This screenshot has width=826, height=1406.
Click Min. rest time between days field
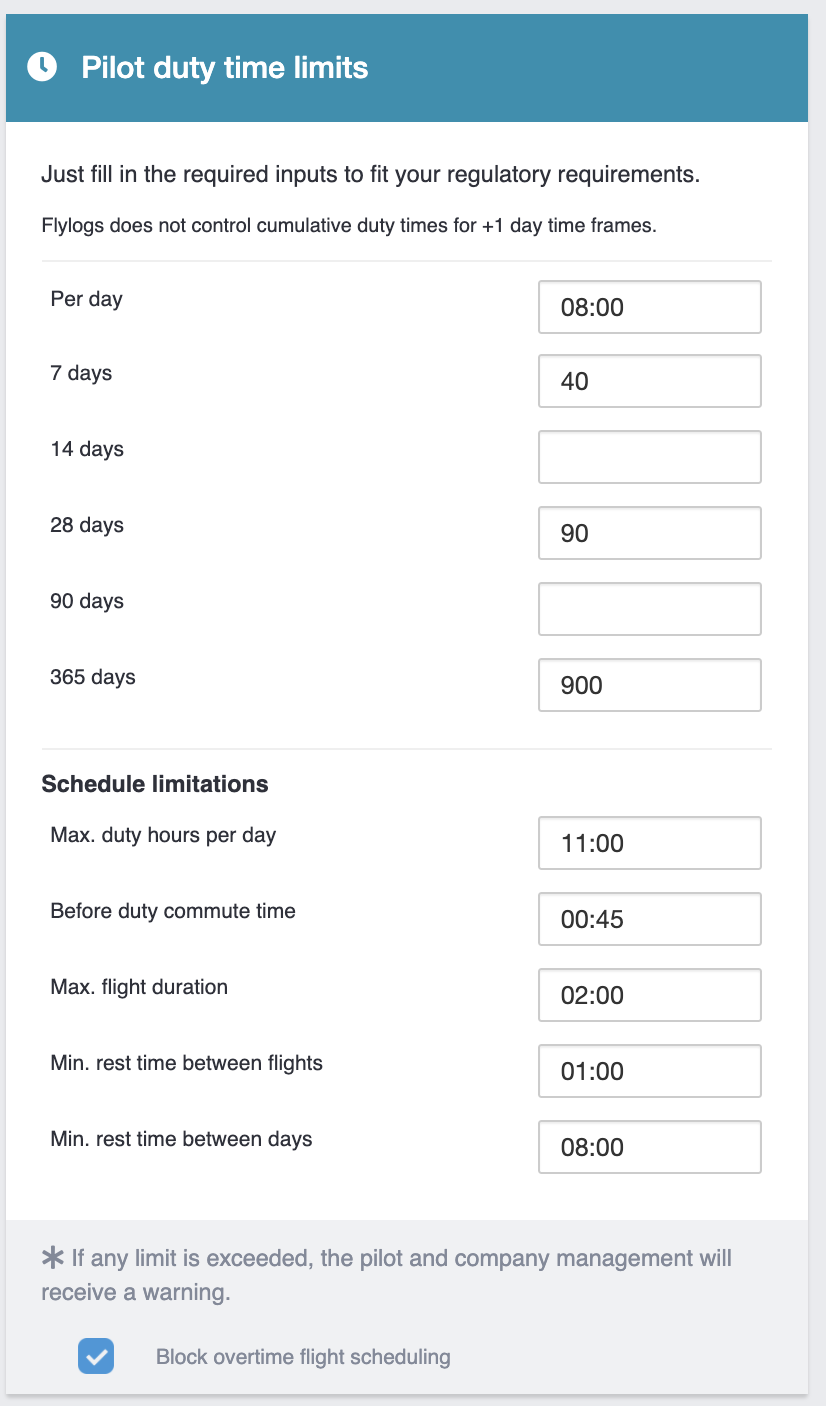(x=649, y=1147)
